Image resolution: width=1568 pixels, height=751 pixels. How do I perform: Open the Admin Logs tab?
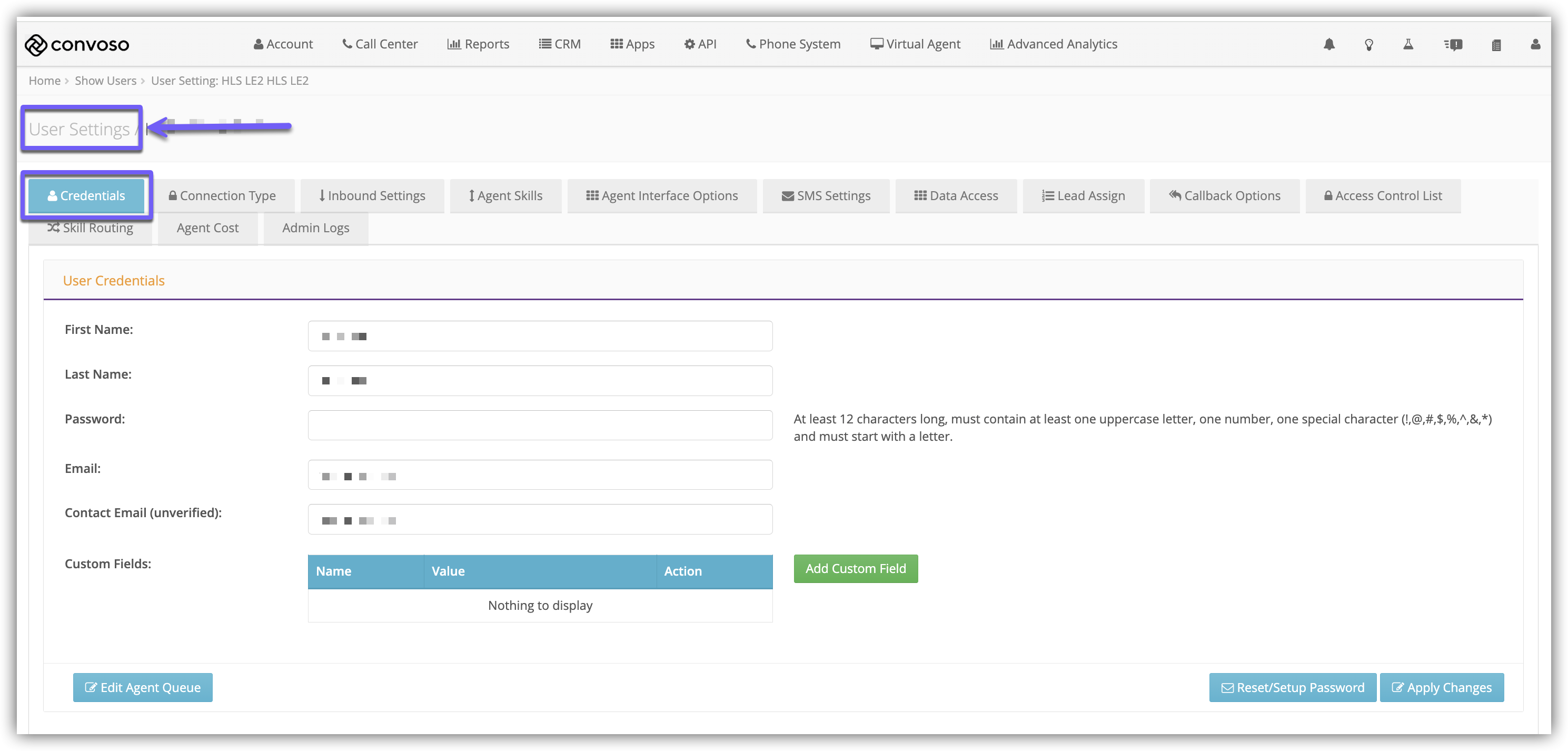tap(315, 228)
